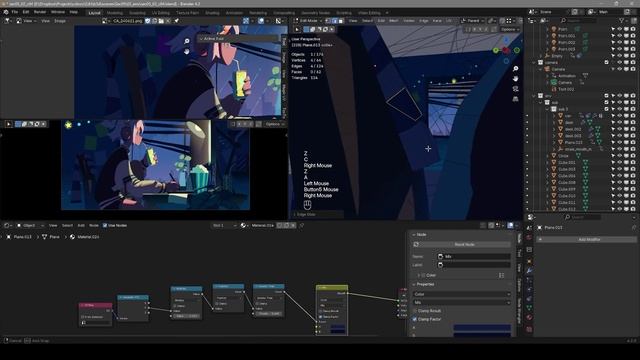The height and width of the screenshot is (360, 640).
Task: Toggle camera view icon in 3D viewport
Action: coord(516,89)
